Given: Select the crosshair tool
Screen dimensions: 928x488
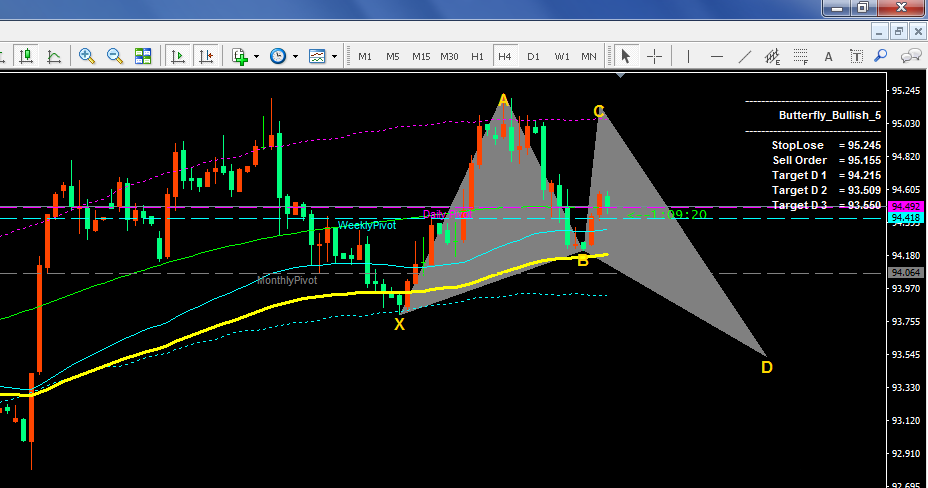Looking at the screenshot, I should 654,56.
